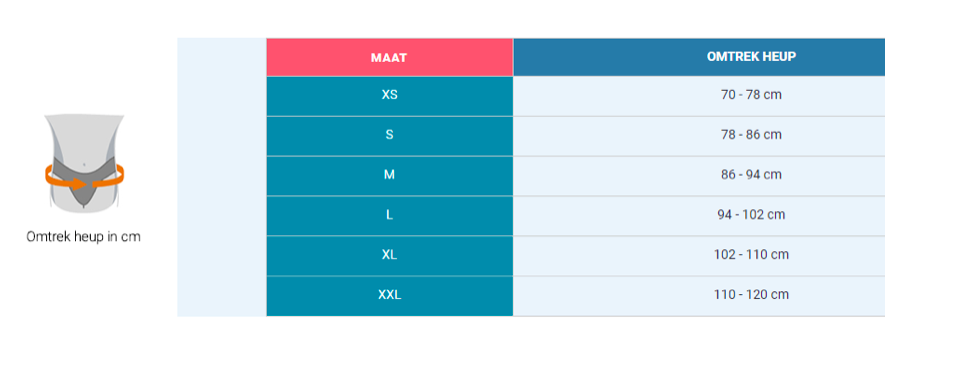Click the 78 - 86 cm value
956x368 pixels.
pyautogui.click(x=751, y=135)
